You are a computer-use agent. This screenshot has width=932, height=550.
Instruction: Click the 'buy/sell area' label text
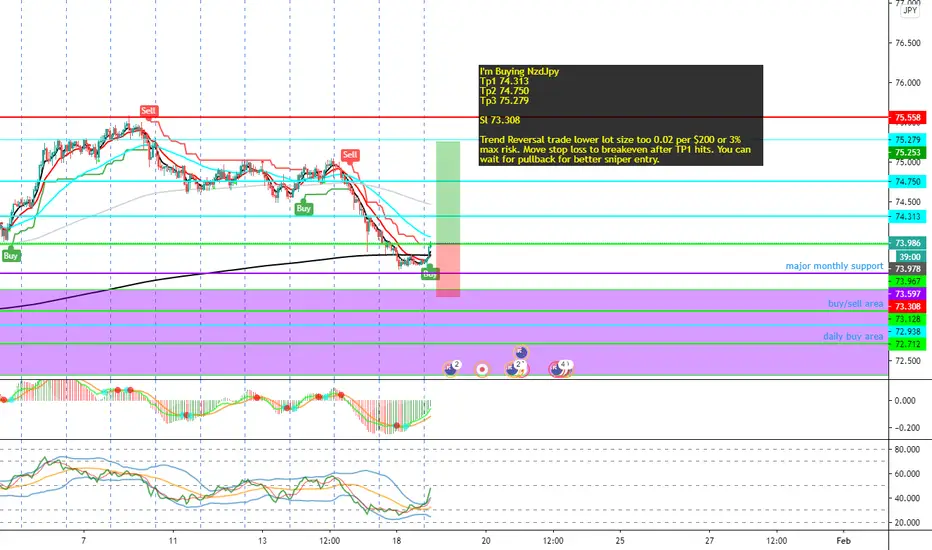(855, 304)
